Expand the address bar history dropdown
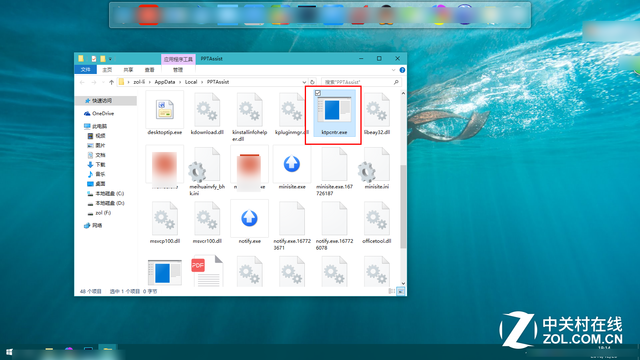 point(304,82)
